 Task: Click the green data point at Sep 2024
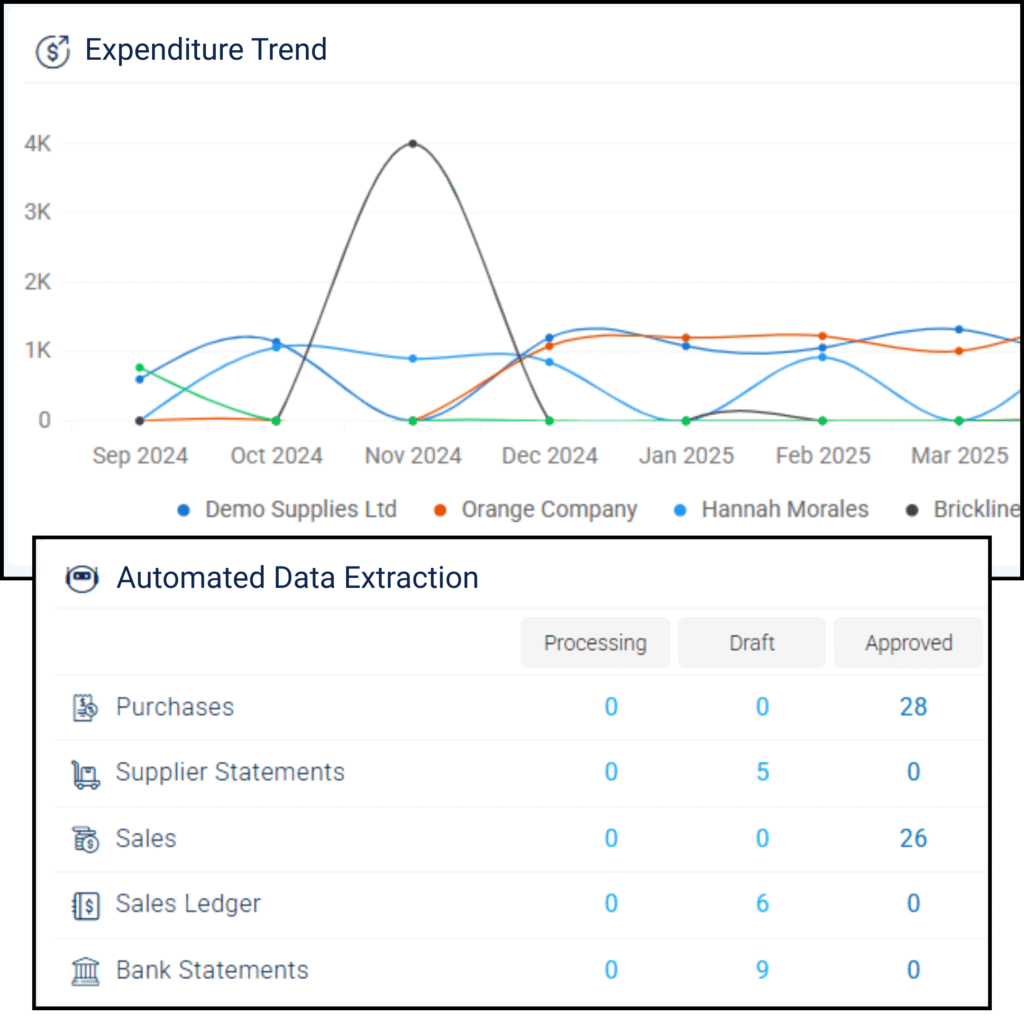coord(140,368)
